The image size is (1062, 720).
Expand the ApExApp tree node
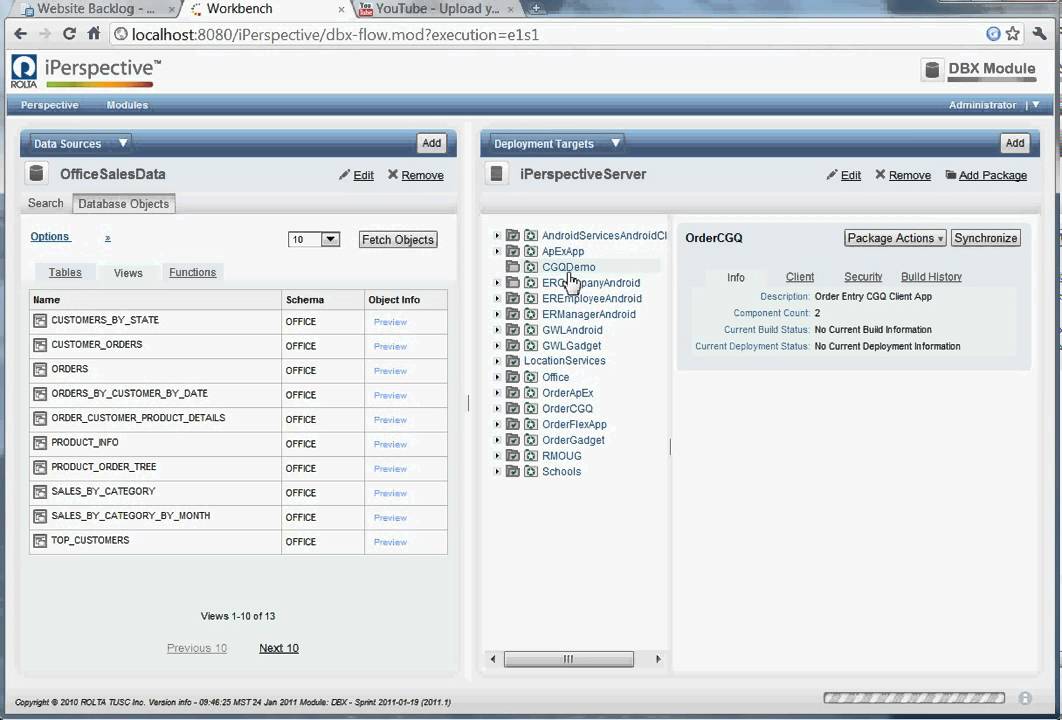[x=497, y=251]
